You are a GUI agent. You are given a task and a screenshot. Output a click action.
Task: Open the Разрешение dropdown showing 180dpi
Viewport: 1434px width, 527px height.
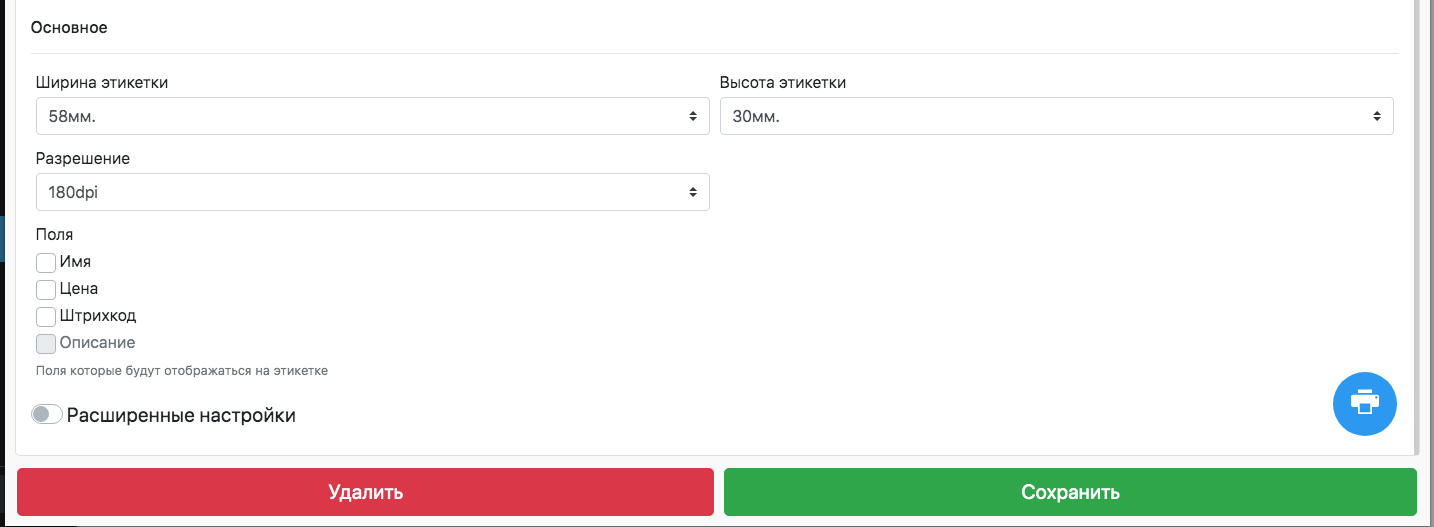click(372, 192)
